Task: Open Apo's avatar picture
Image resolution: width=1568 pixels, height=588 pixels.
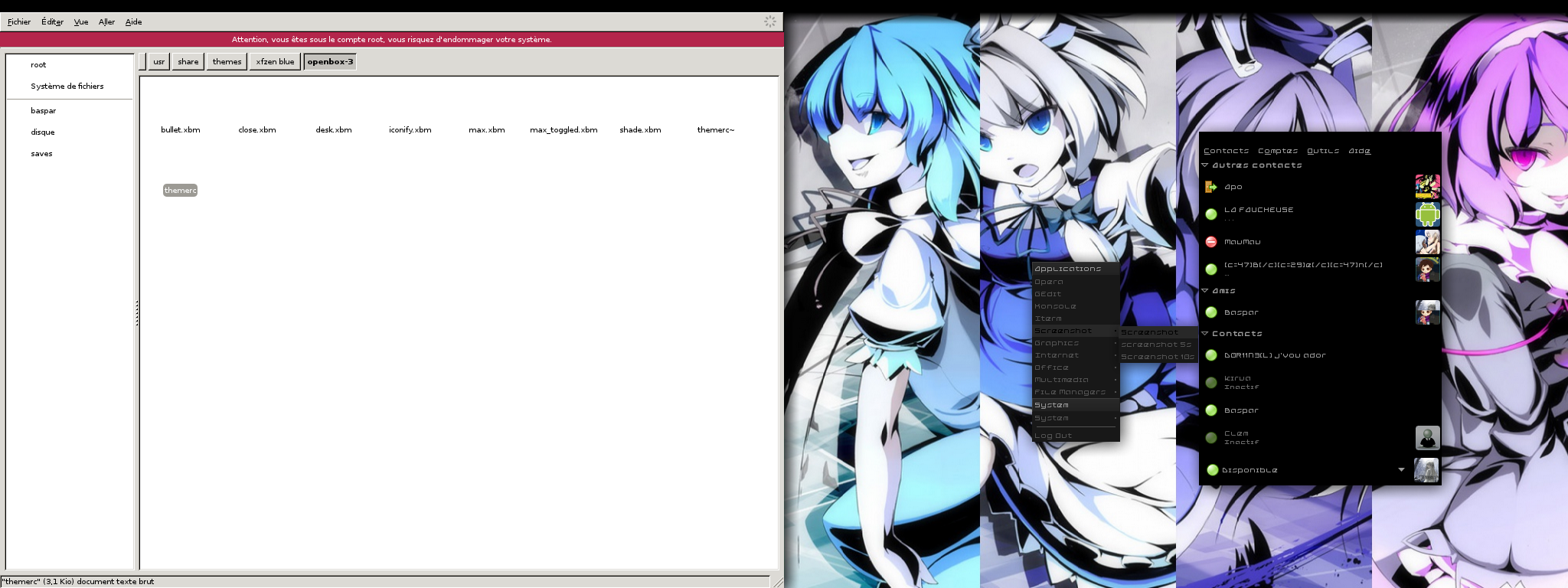Action: pyautogui.click(x=1427, y=187)
